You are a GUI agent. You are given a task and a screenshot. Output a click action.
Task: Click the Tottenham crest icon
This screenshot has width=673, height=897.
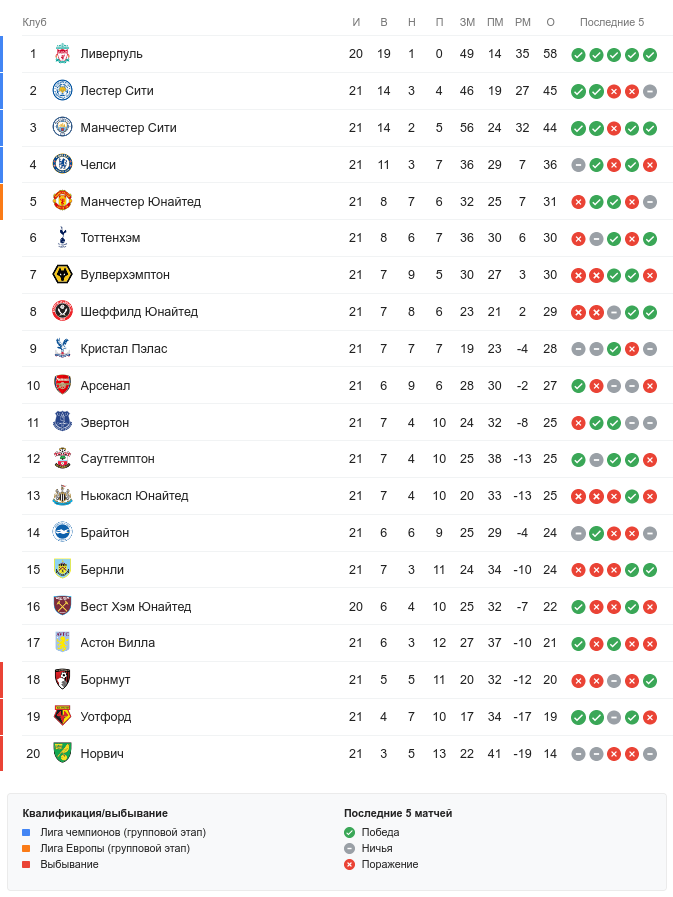[x=62, y=238]
